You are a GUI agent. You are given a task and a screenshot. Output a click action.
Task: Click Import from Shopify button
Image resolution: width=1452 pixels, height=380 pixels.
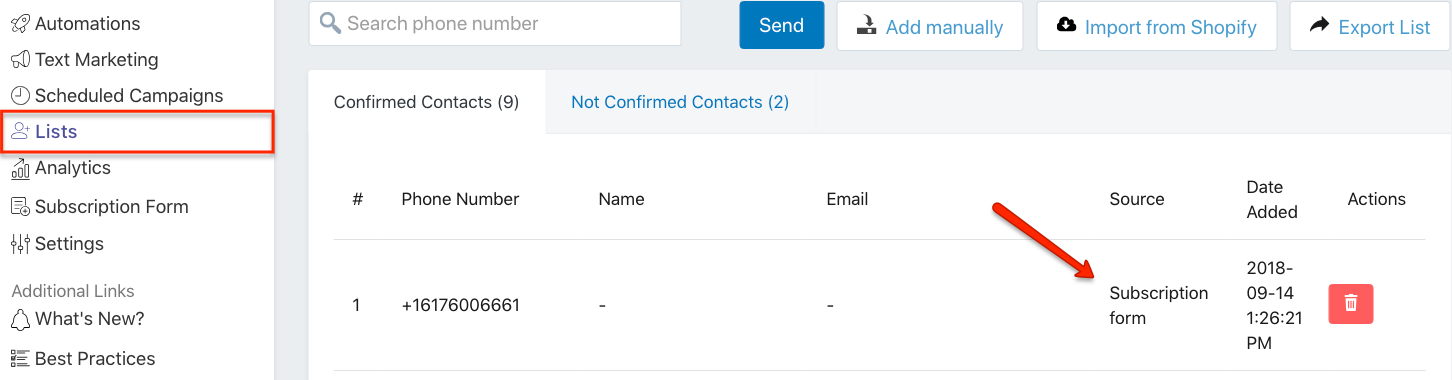pyautogui.click(x=1157, y=26)
